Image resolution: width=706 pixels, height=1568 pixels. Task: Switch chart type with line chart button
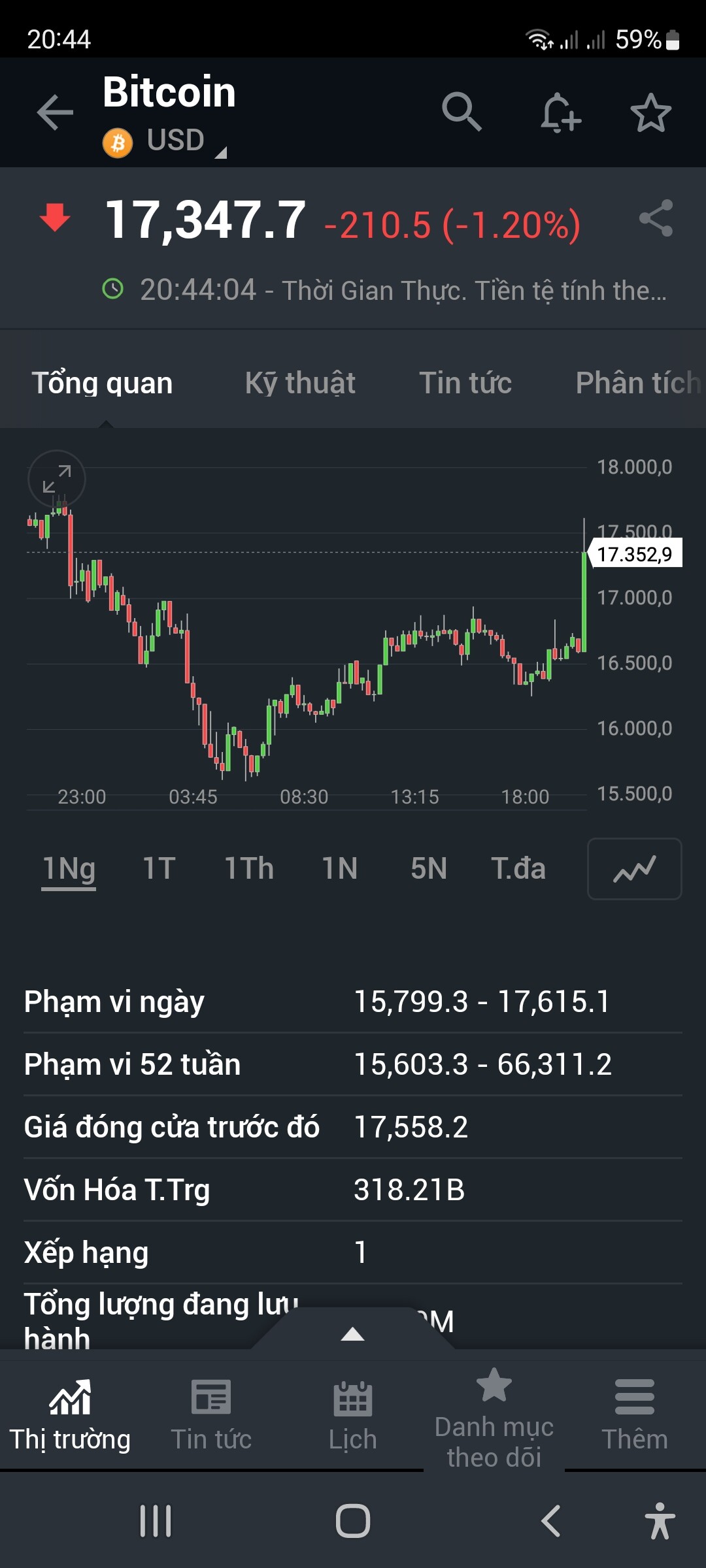pos(634,869)
